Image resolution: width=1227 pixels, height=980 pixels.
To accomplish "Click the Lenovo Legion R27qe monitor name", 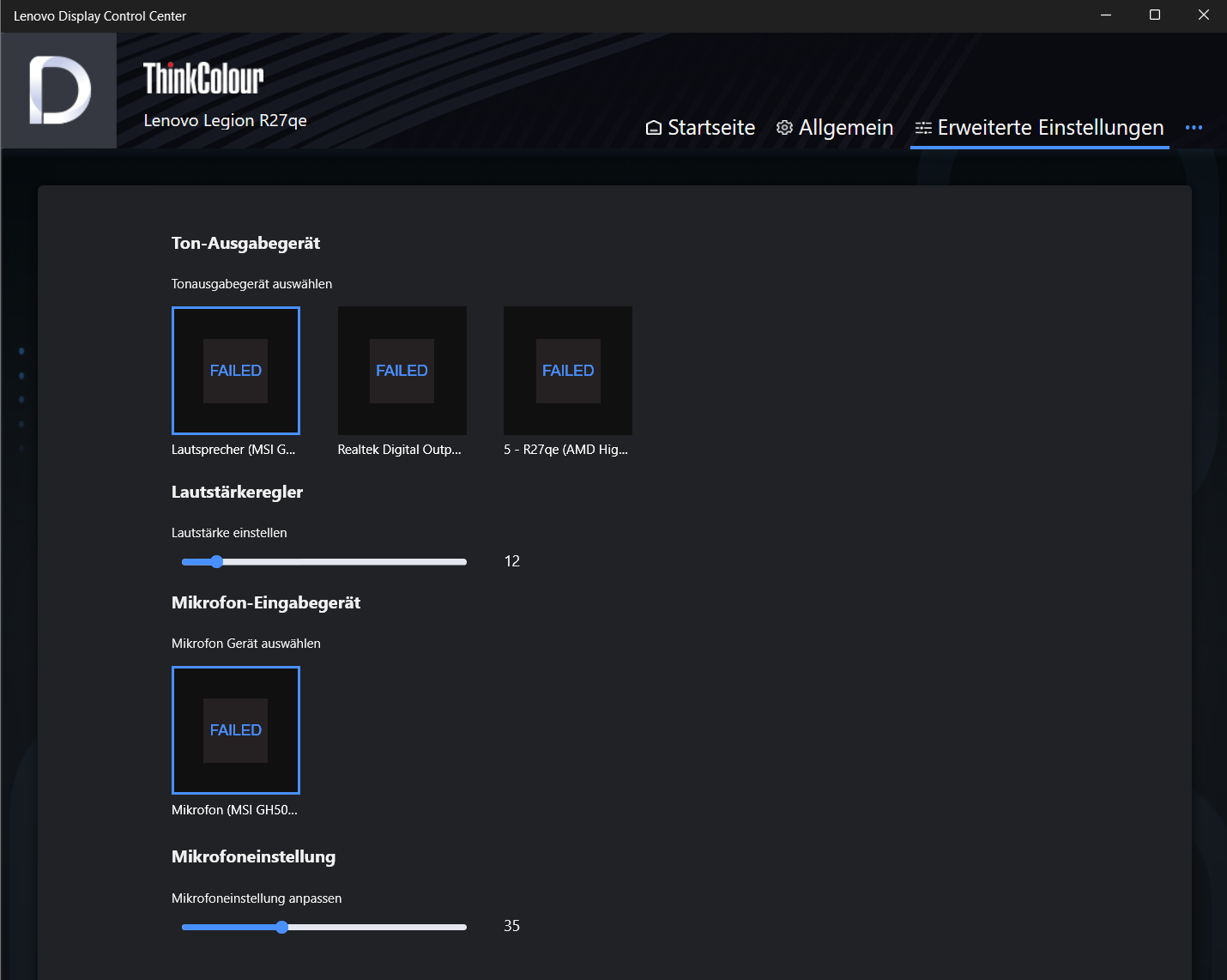I will 226,120.
